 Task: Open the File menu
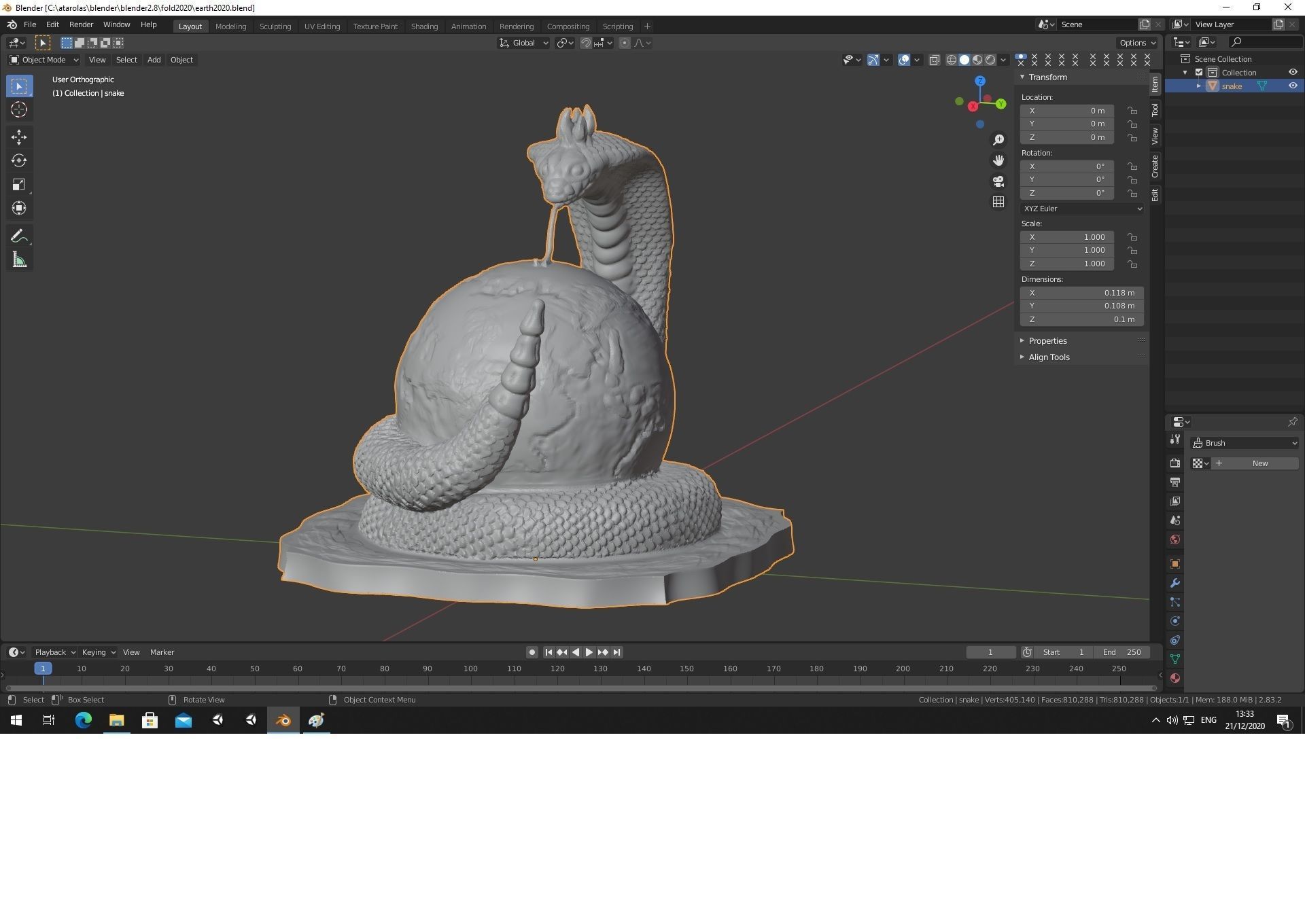coord(30,24)
